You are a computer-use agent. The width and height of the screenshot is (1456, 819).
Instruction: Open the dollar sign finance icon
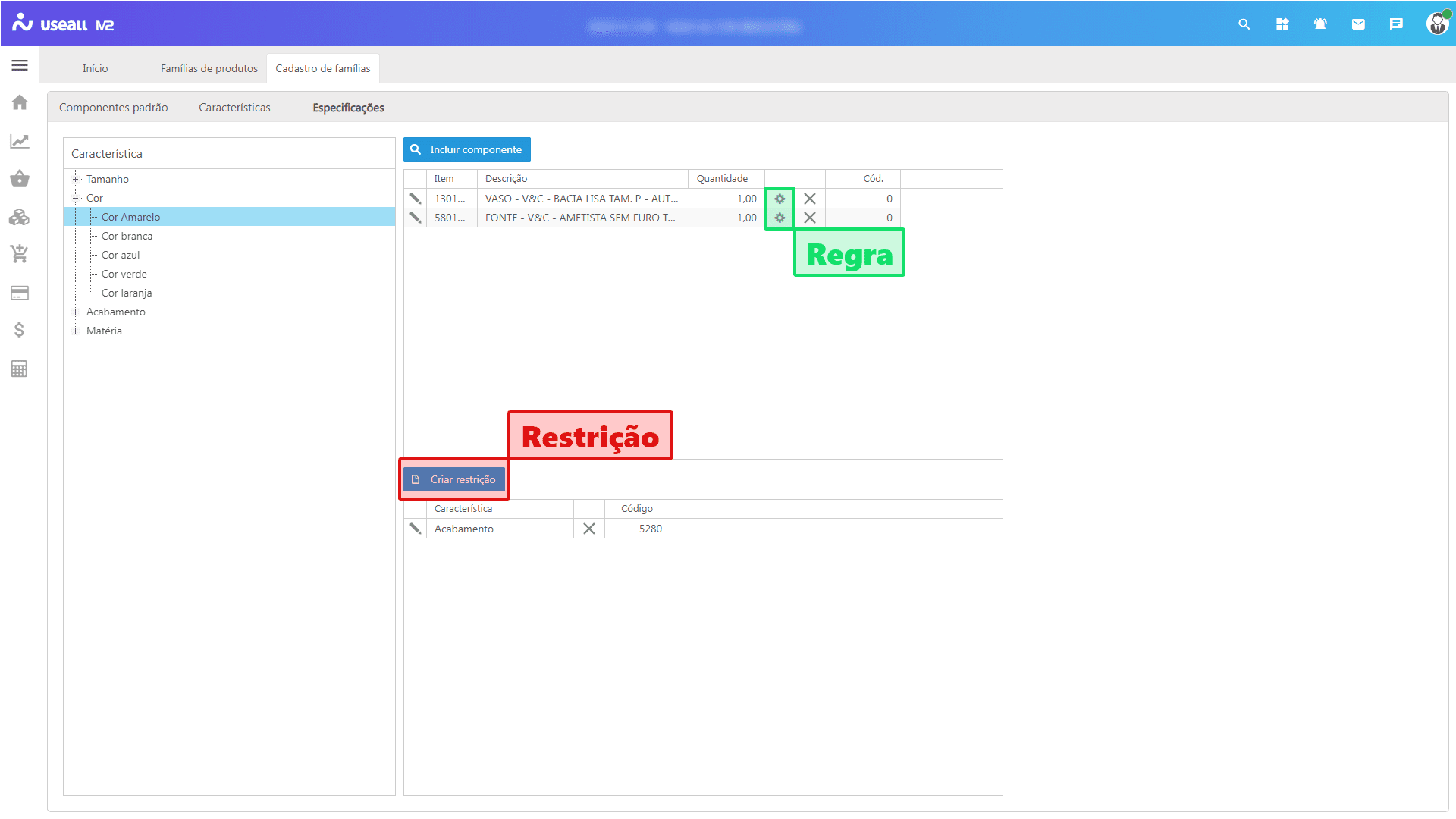tap(20, 330)
